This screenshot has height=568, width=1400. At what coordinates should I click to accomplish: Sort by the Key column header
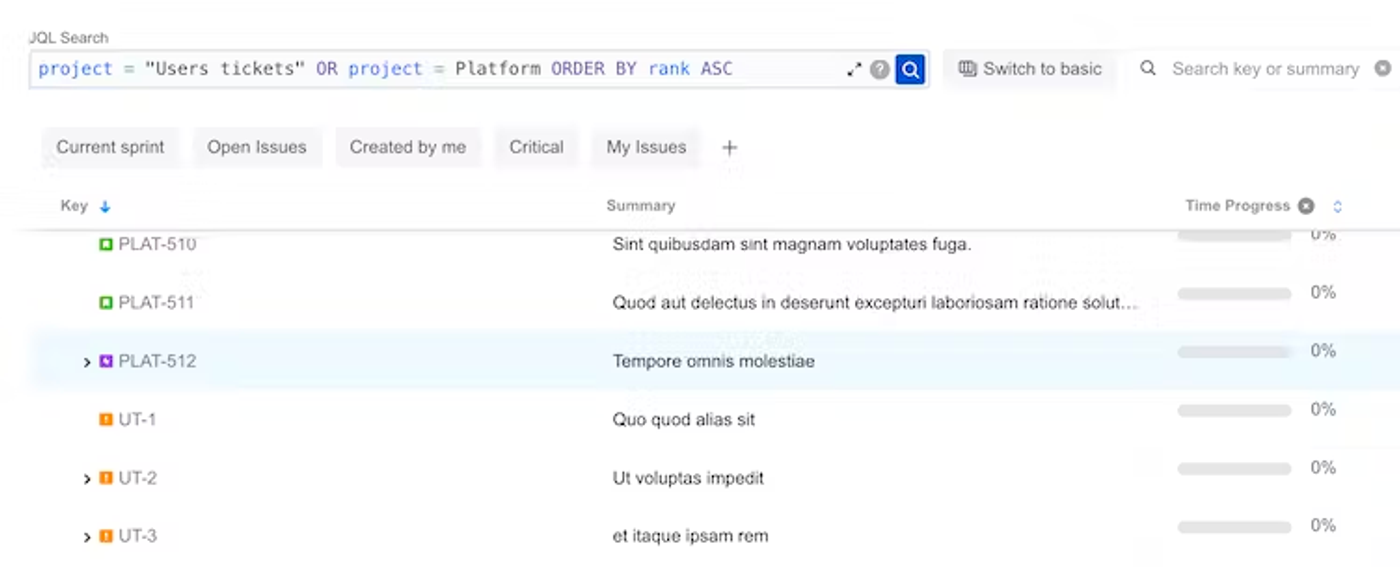(x=75, y=206)
